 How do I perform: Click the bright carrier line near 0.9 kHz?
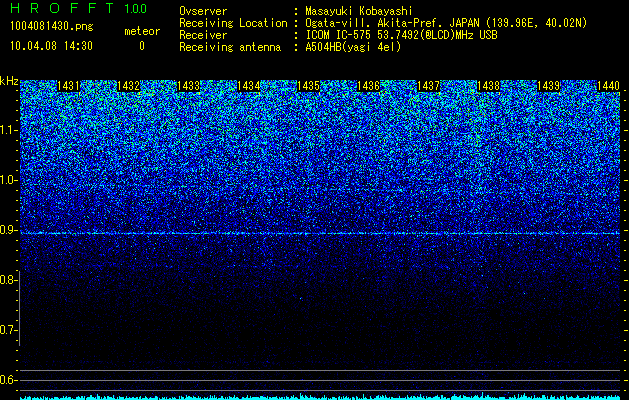[x=320, y=233]
